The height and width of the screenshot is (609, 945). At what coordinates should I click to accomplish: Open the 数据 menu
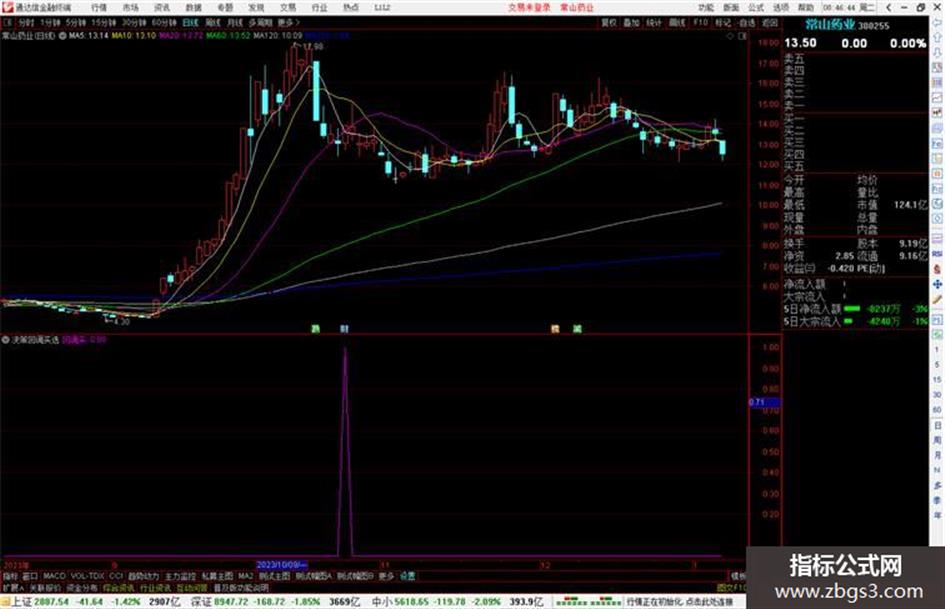pyautogui.click(x=193, y=7)
